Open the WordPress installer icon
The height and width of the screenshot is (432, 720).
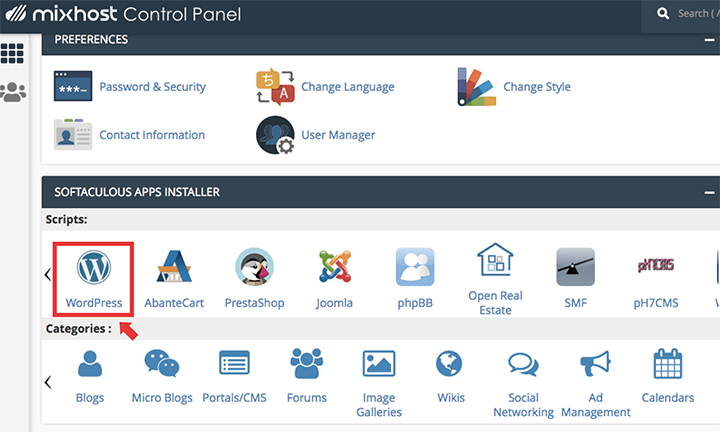94,267
